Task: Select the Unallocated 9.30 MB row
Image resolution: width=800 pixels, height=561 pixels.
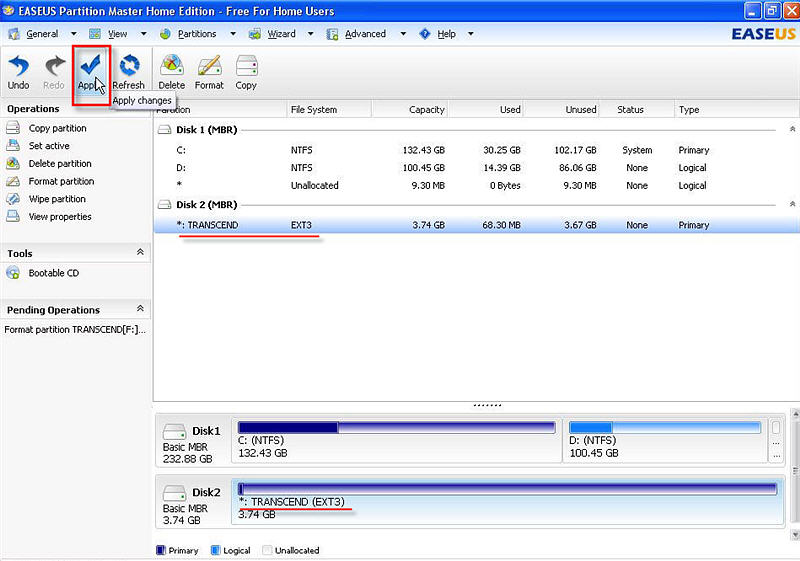Action: coord(476,186)
